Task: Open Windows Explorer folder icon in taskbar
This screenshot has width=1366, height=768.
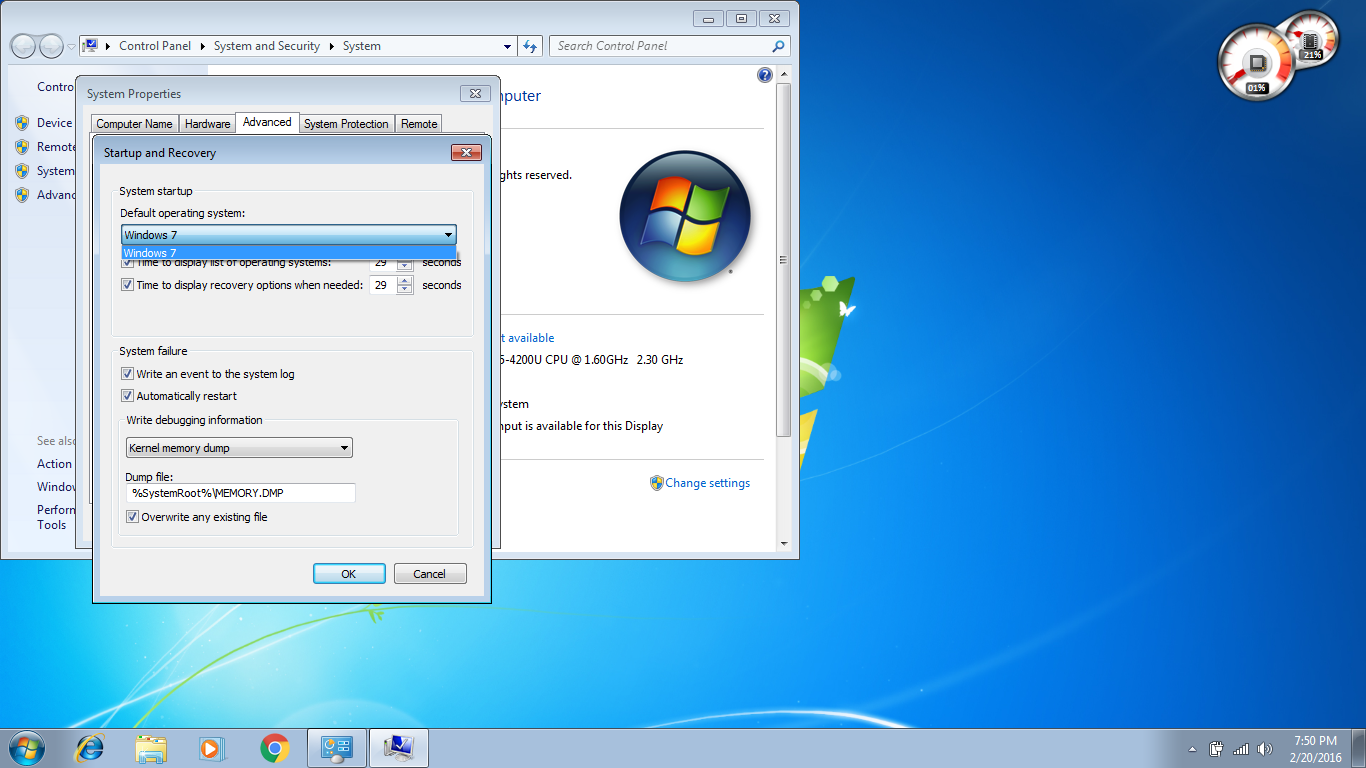Action: click(x=151, y=748)
